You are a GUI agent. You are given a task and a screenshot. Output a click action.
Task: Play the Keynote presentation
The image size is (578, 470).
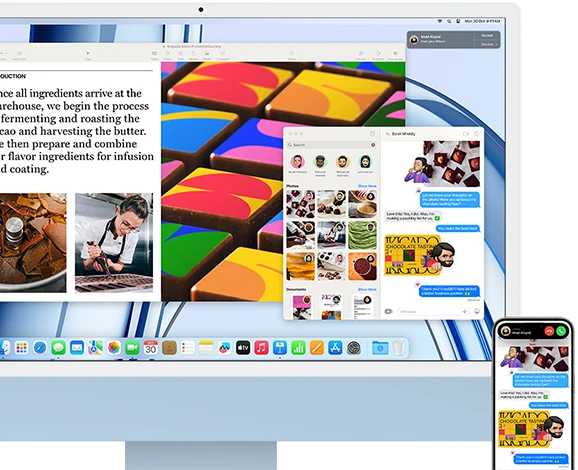click(88, 55)
